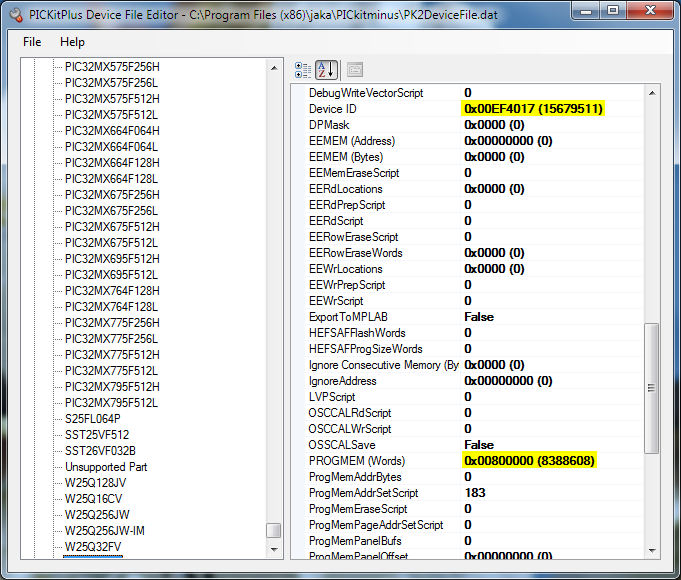This screenshot has width=681, height=580.
Task: Select PIC32MX795F512H device
Action: pyautogui.click(x=112, y=387)
